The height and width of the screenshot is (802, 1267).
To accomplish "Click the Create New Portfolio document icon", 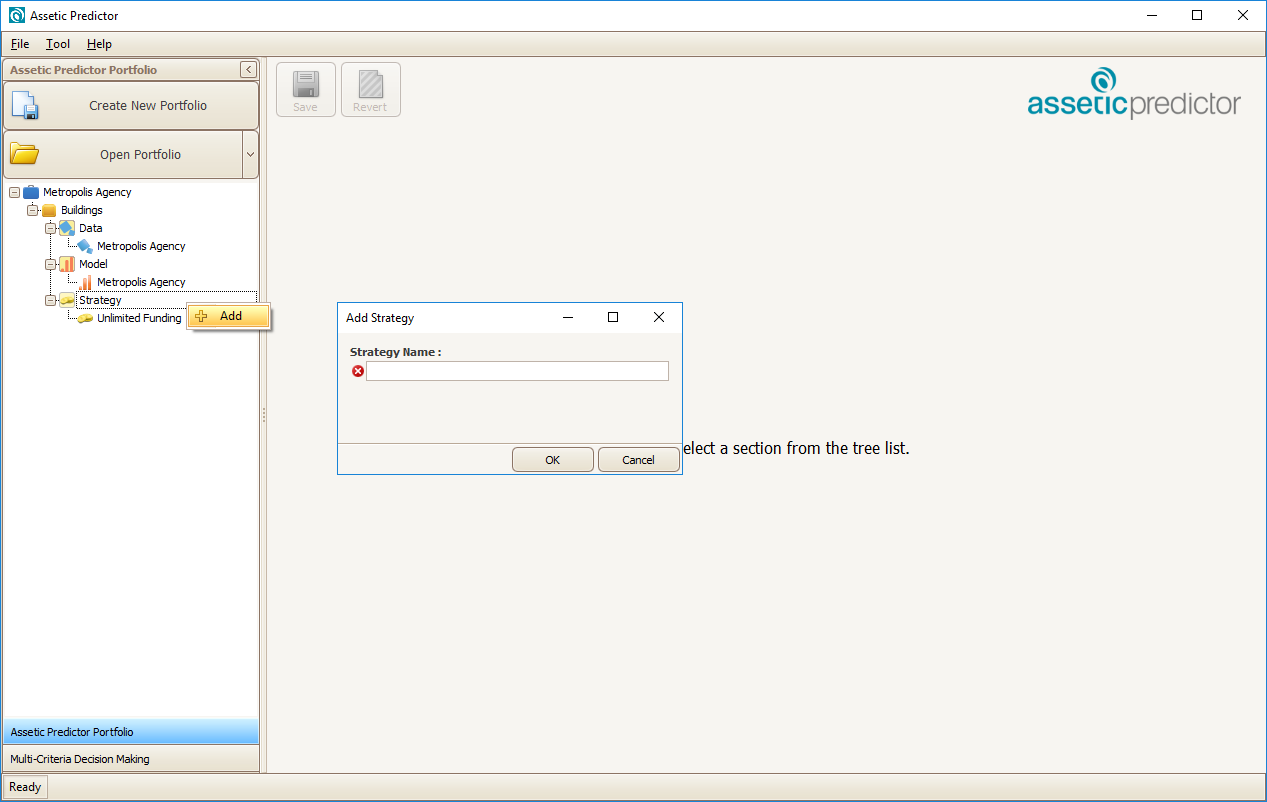I will tap(24, 105).
